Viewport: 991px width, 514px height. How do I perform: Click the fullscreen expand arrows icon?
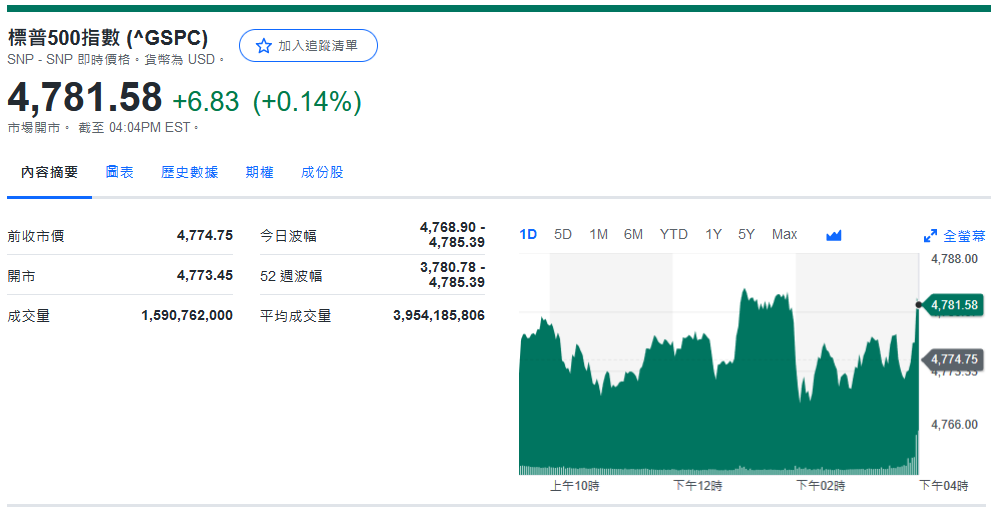tap(930, 236)
